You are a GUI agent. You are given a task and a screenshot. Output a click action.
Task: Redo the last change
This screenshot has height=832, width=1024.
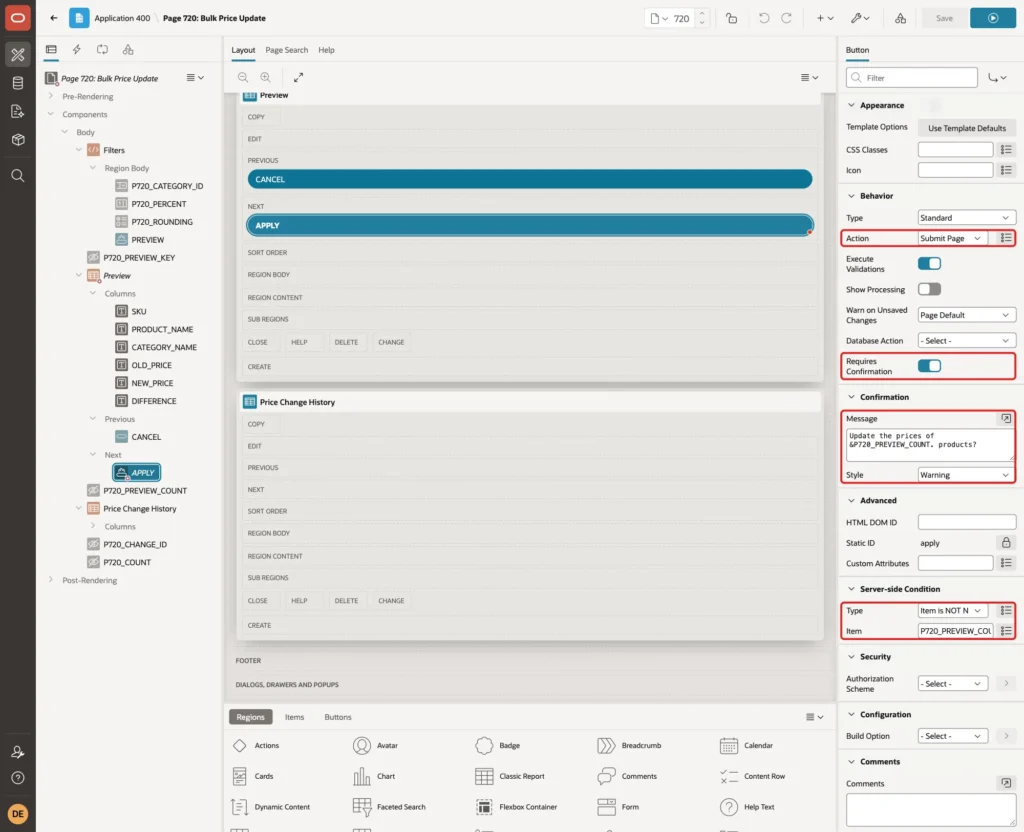point(786,18)
